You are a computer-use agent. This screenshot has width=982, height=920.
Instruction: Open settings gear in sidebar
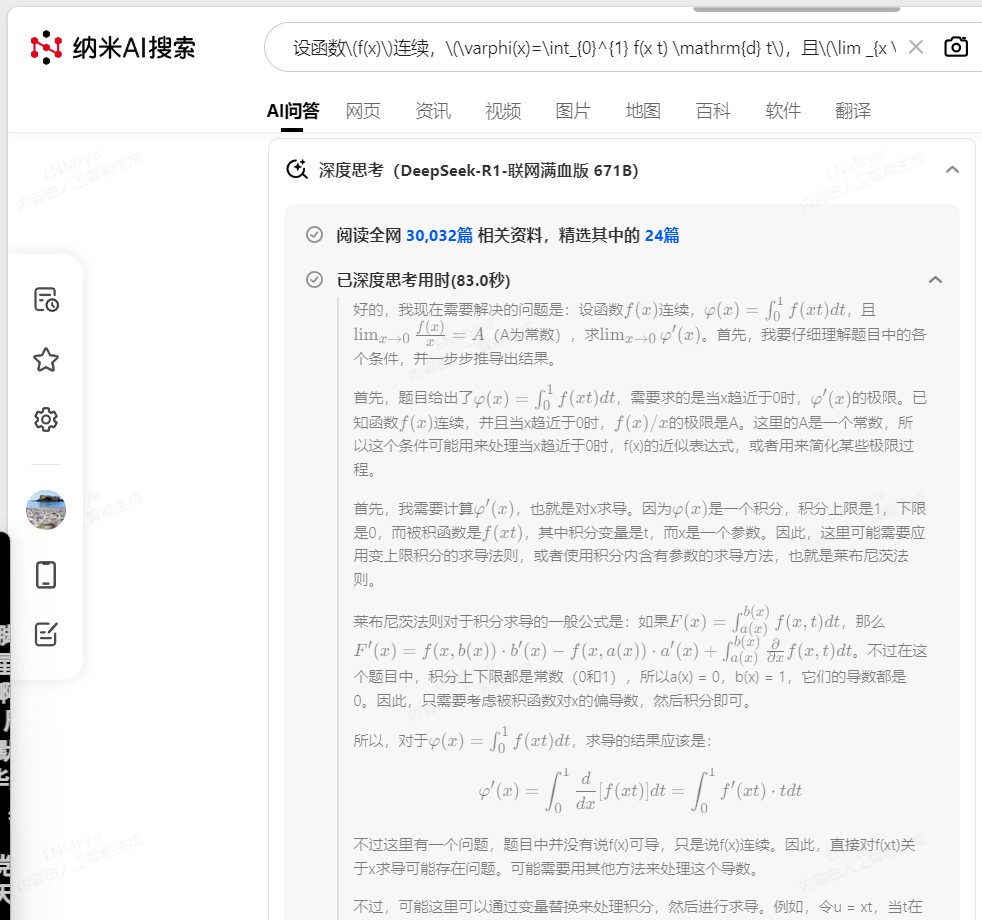click(46, 419)
